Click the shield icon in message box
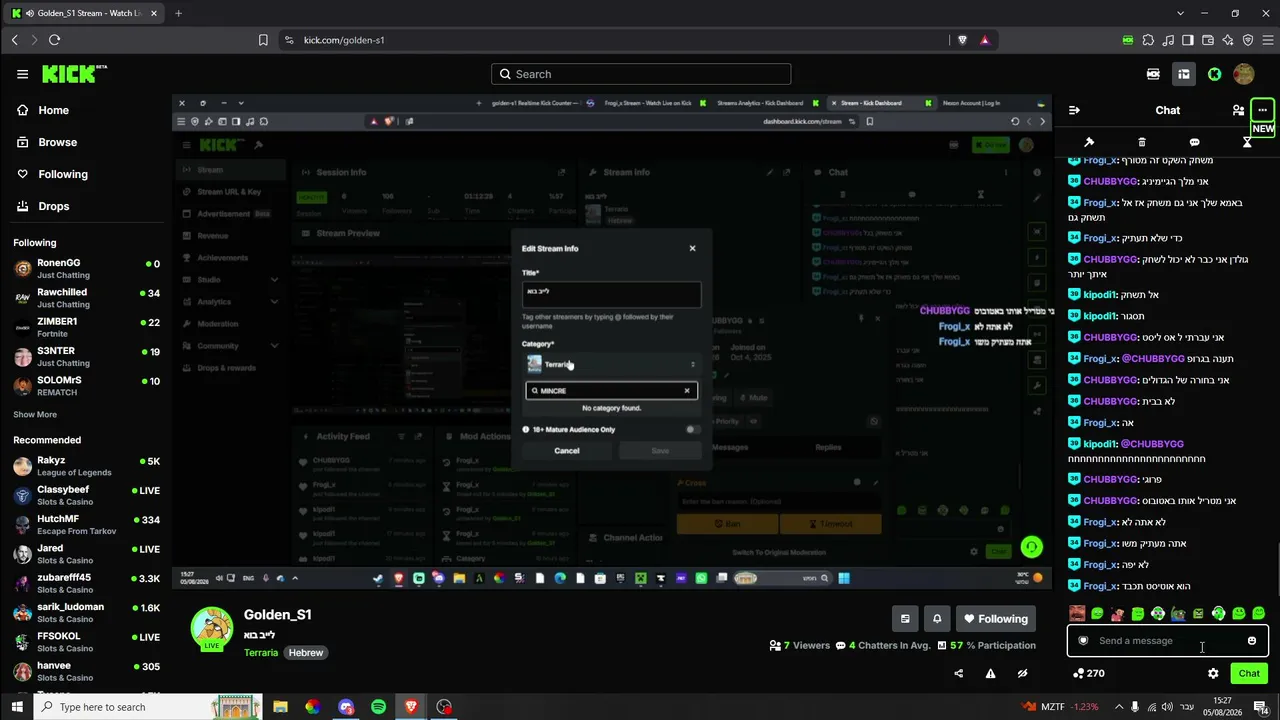This screenshot has height=720, width=1280. point(1083,641)
